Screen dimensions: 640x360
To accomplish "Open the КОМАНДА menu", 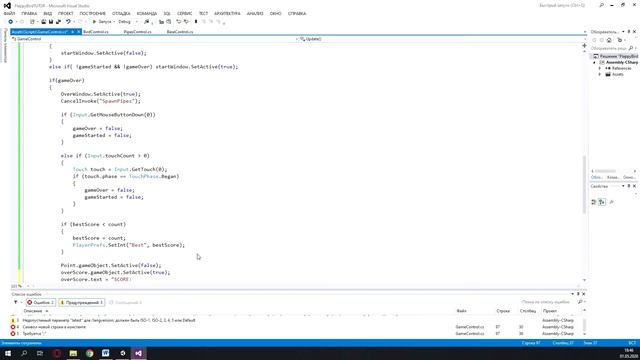I will 147,13.
